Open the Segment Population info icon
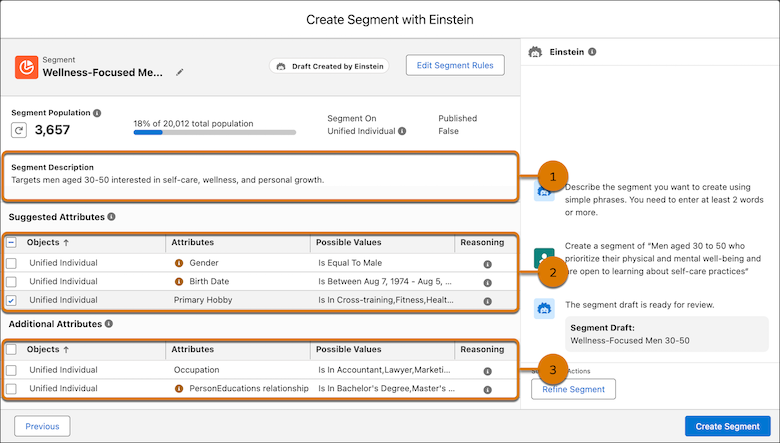This screenshot has width=780, height=443. [97, 114]
